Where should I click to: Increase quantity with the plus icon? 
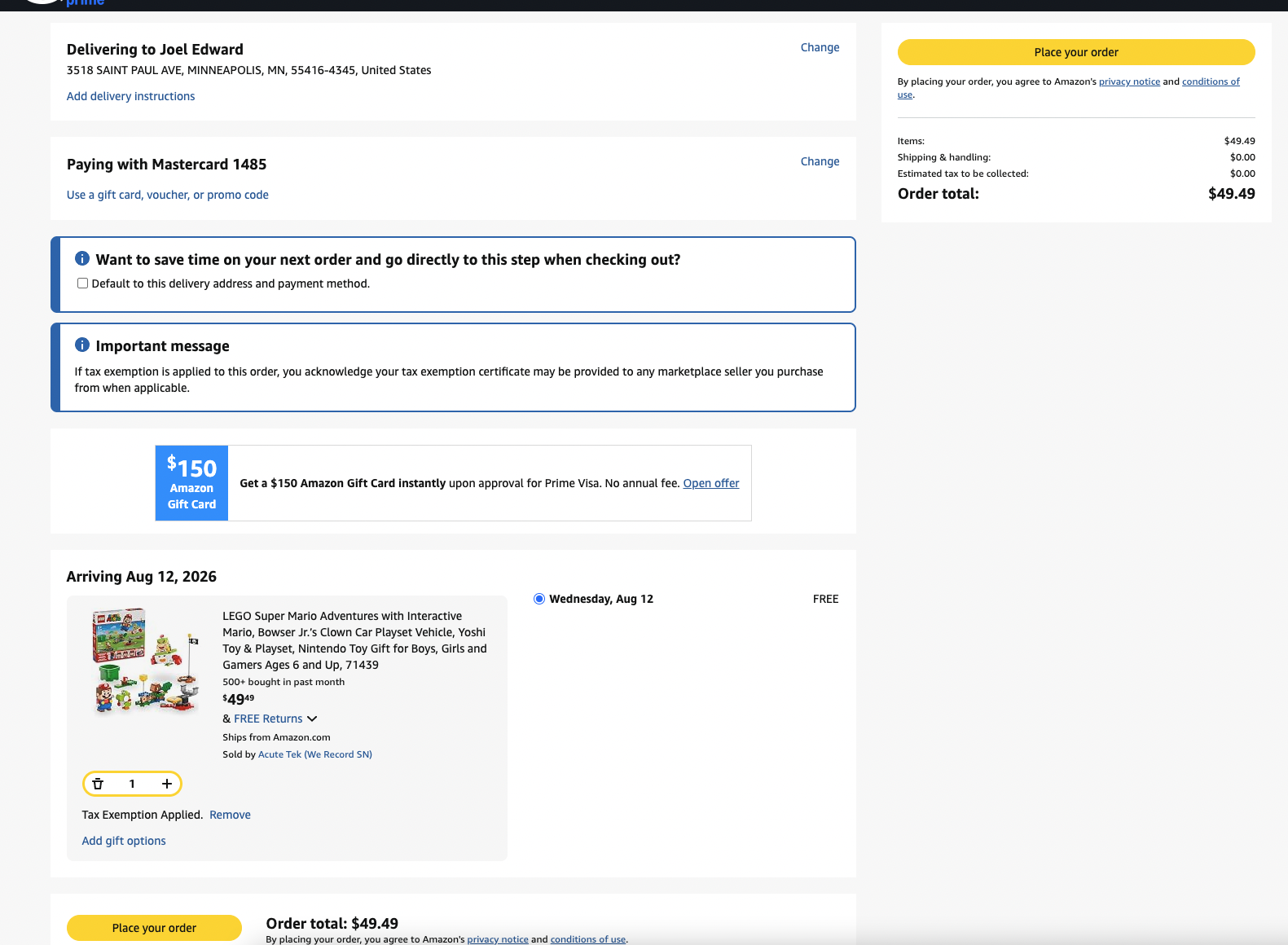pos(167,784)
